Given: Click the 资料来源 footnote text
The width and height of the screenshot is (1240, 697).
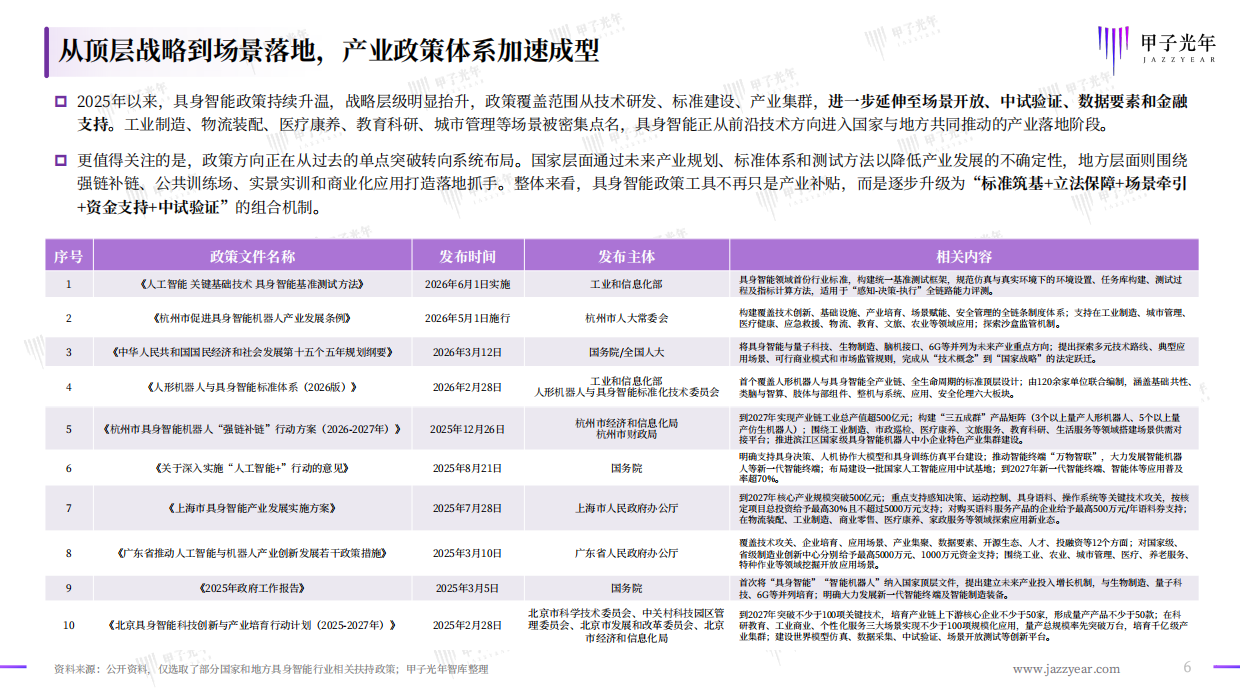Looking at the screenshot, I should [x=271, y=669].
